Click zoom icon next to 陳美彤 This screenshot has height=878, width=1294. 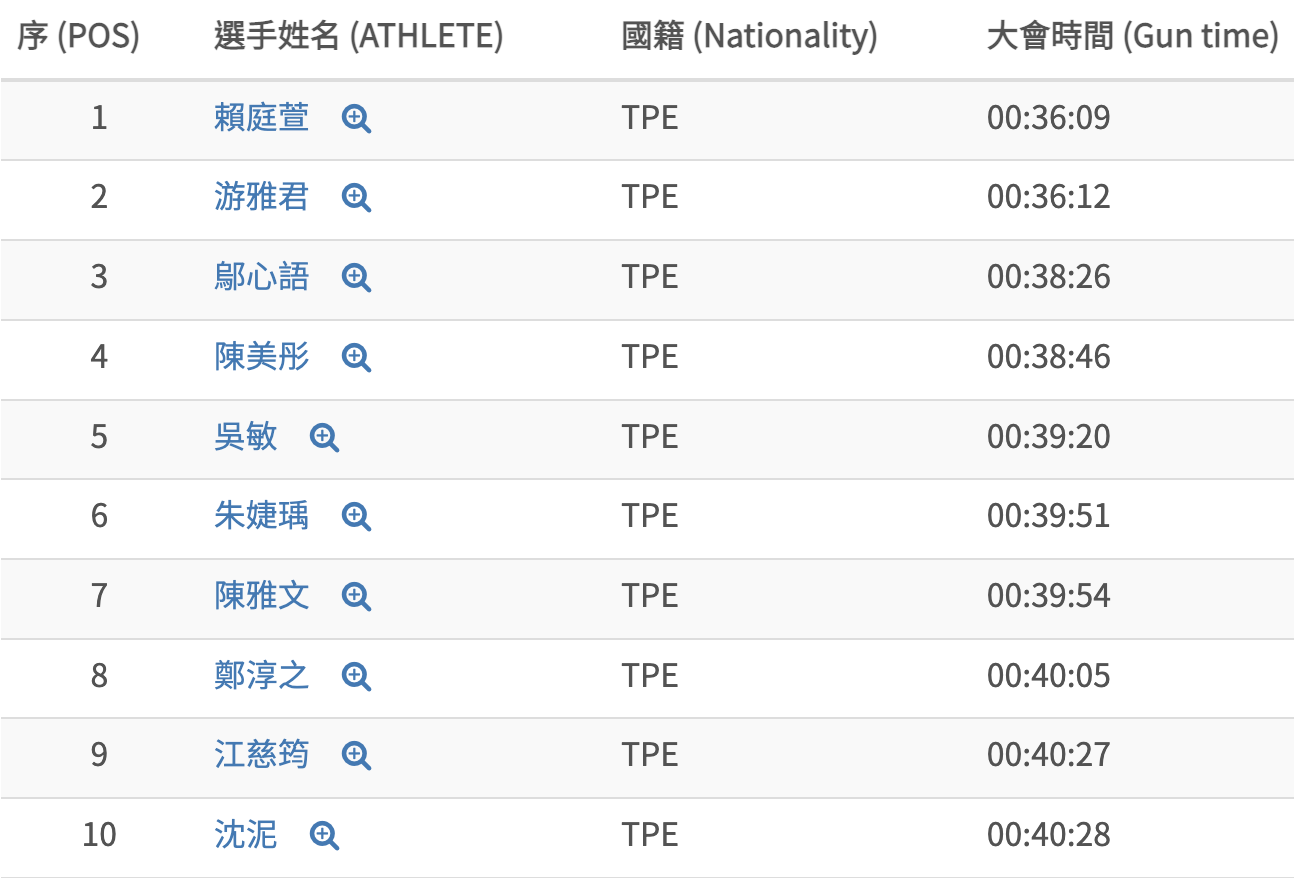(356, 357)
